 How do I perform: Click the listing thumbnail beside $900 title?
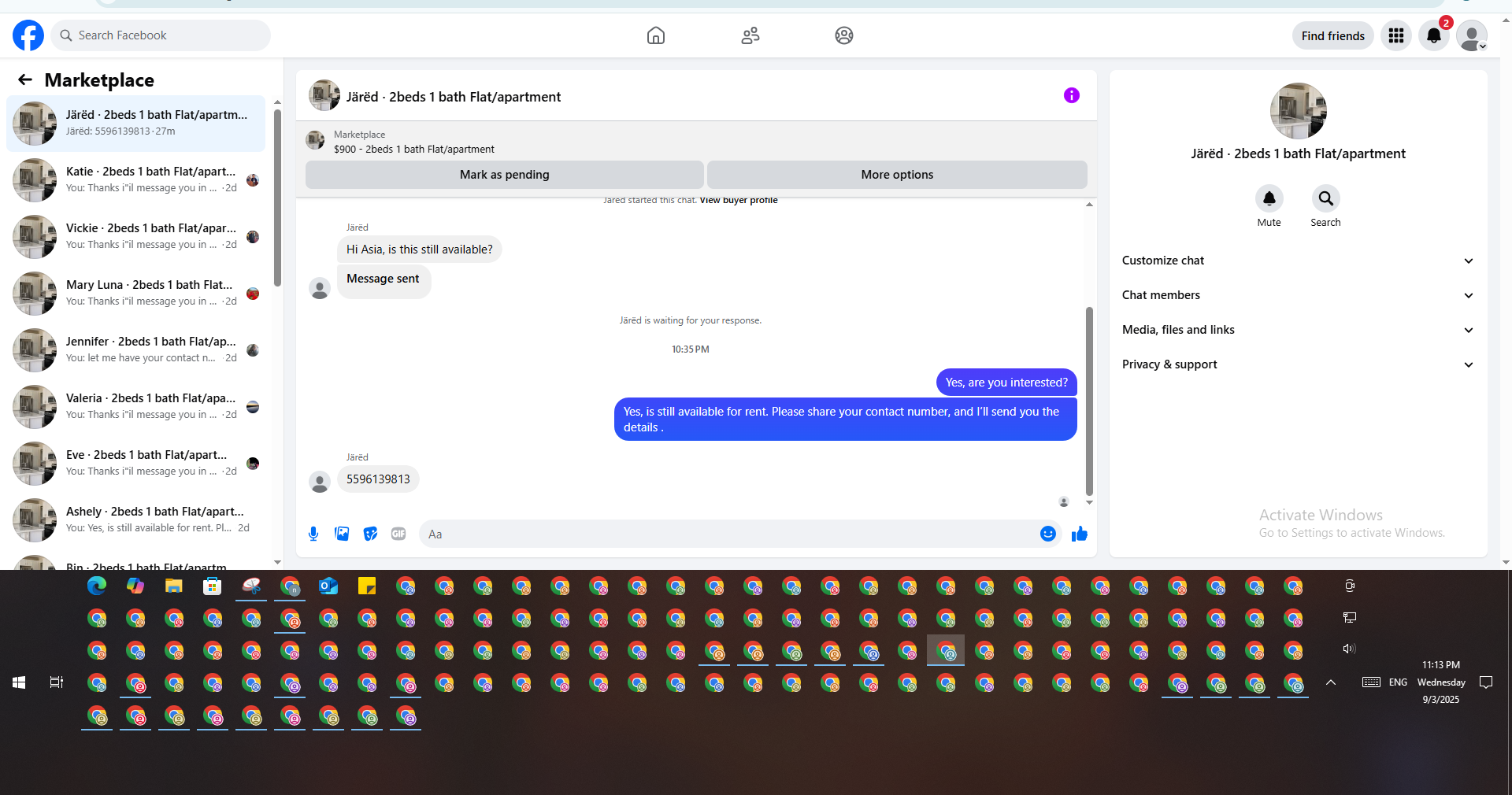tap(316, 140)
